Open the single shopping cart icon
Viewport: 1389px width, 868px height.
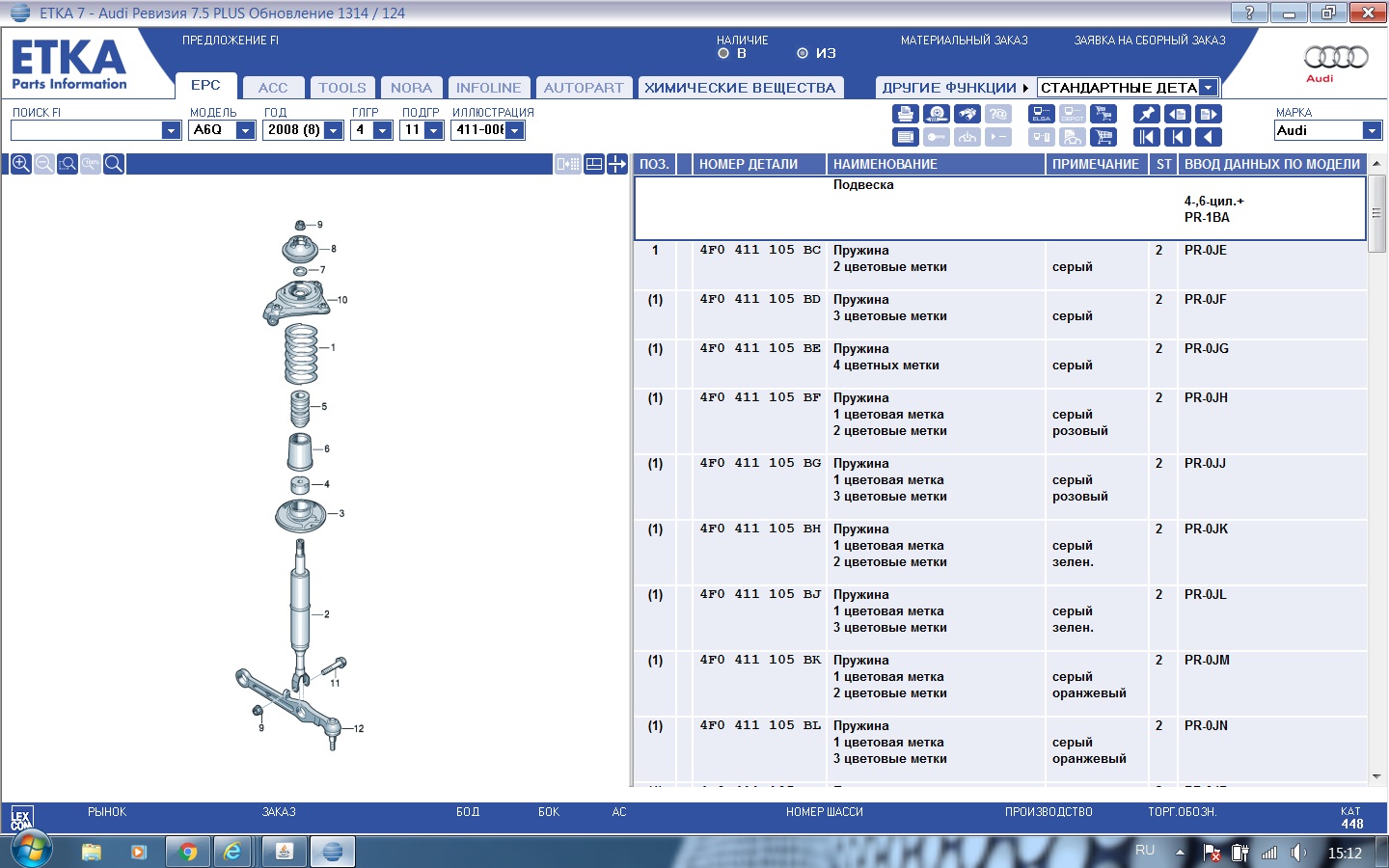(x=1103, y=137)
